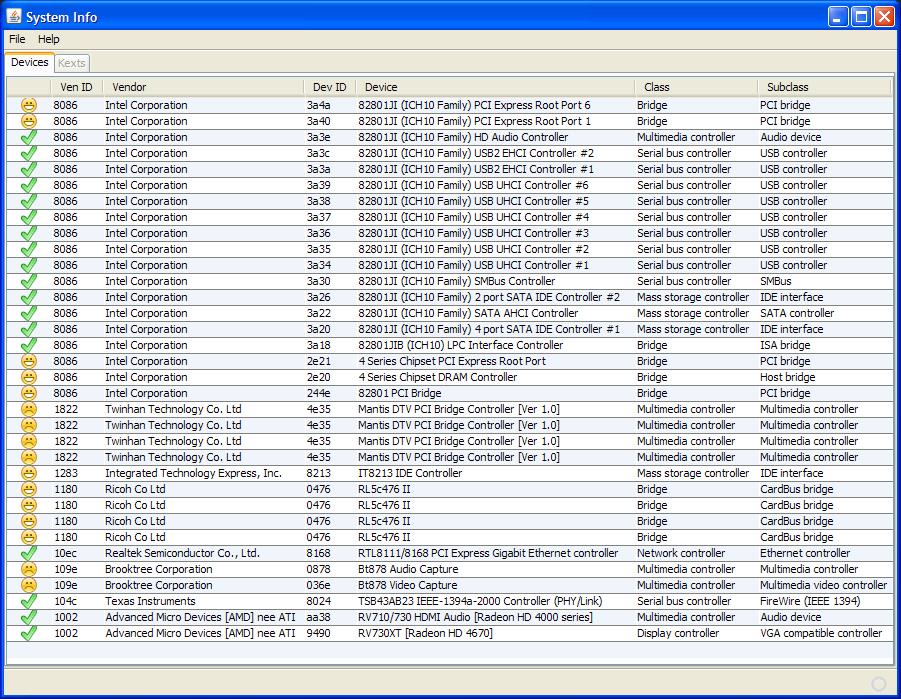Switch to the Kexts tab
Image resolution: width=901 pixels, height=699 pixels.
[72, 63]
